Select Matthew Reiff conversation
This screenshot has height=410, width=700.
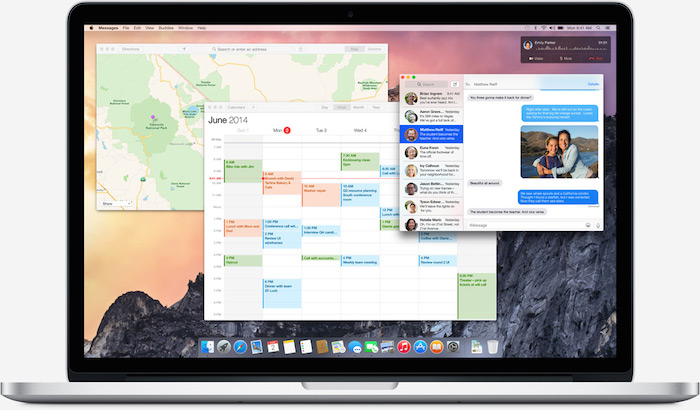coord(431,134)
